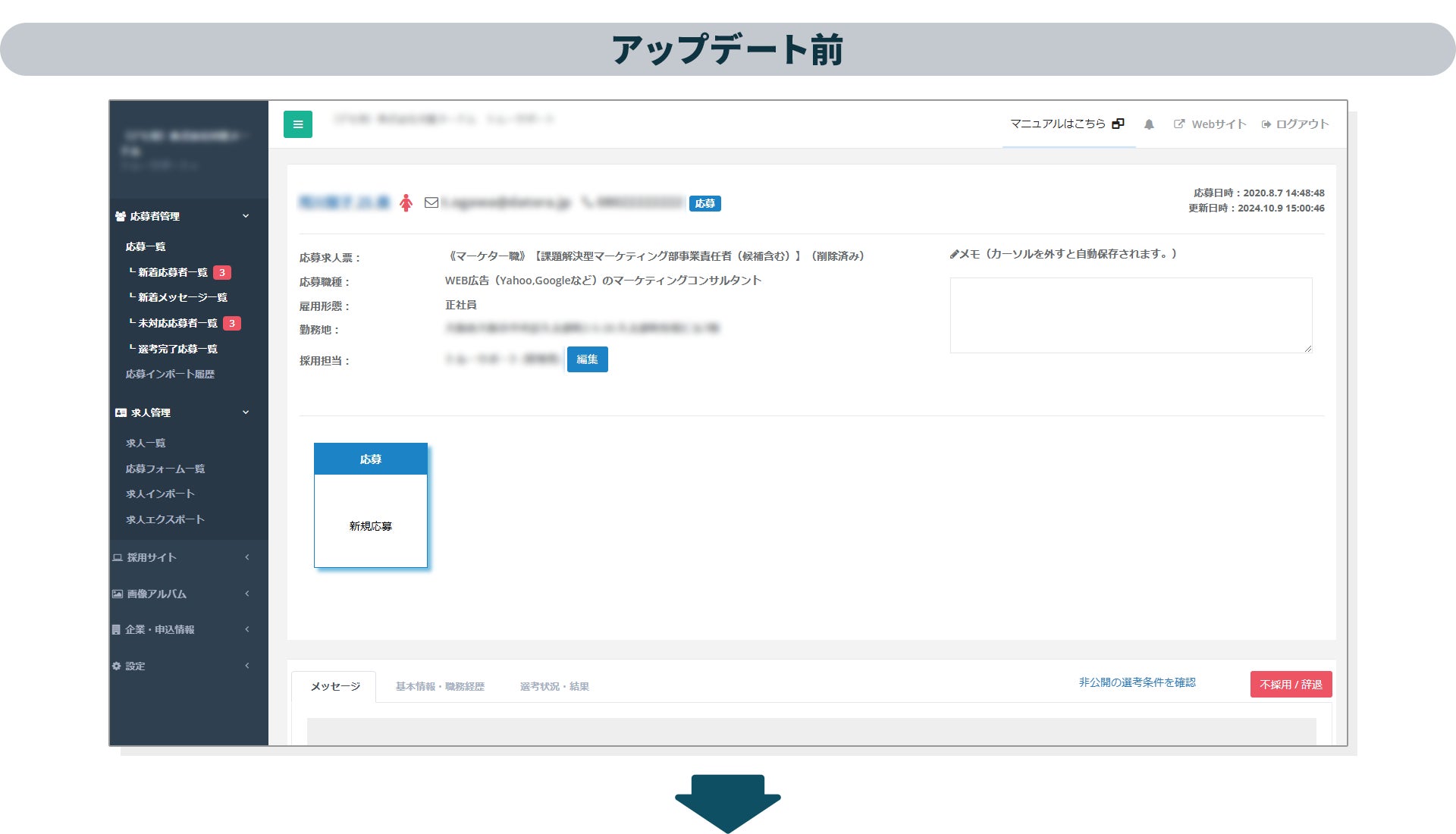Open the Webサイト external link

point(1210,124)
